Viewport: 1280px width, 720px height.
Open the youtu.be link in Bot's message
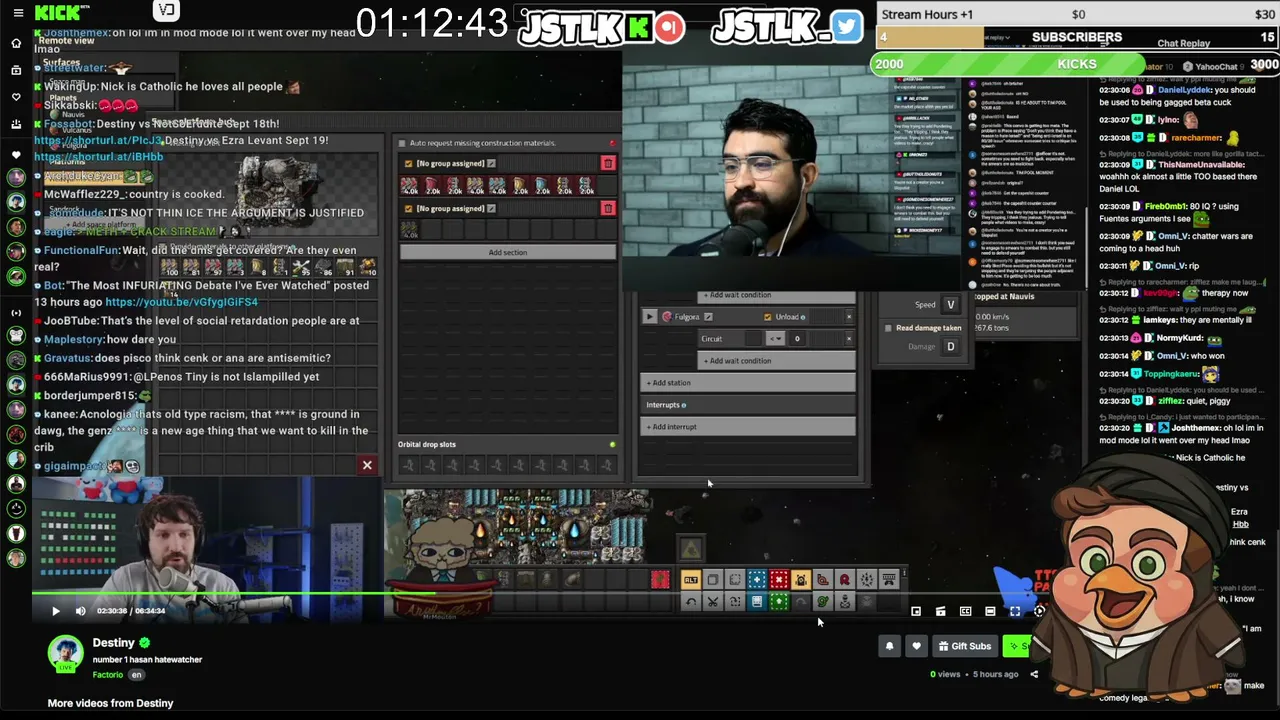coord(181,302)
